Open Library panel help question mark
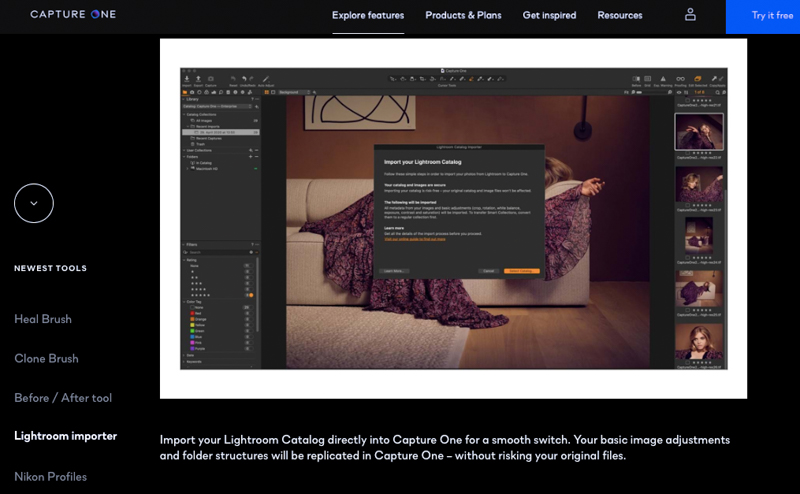Screen dimensions: 800x494 [x=252, y=99]
